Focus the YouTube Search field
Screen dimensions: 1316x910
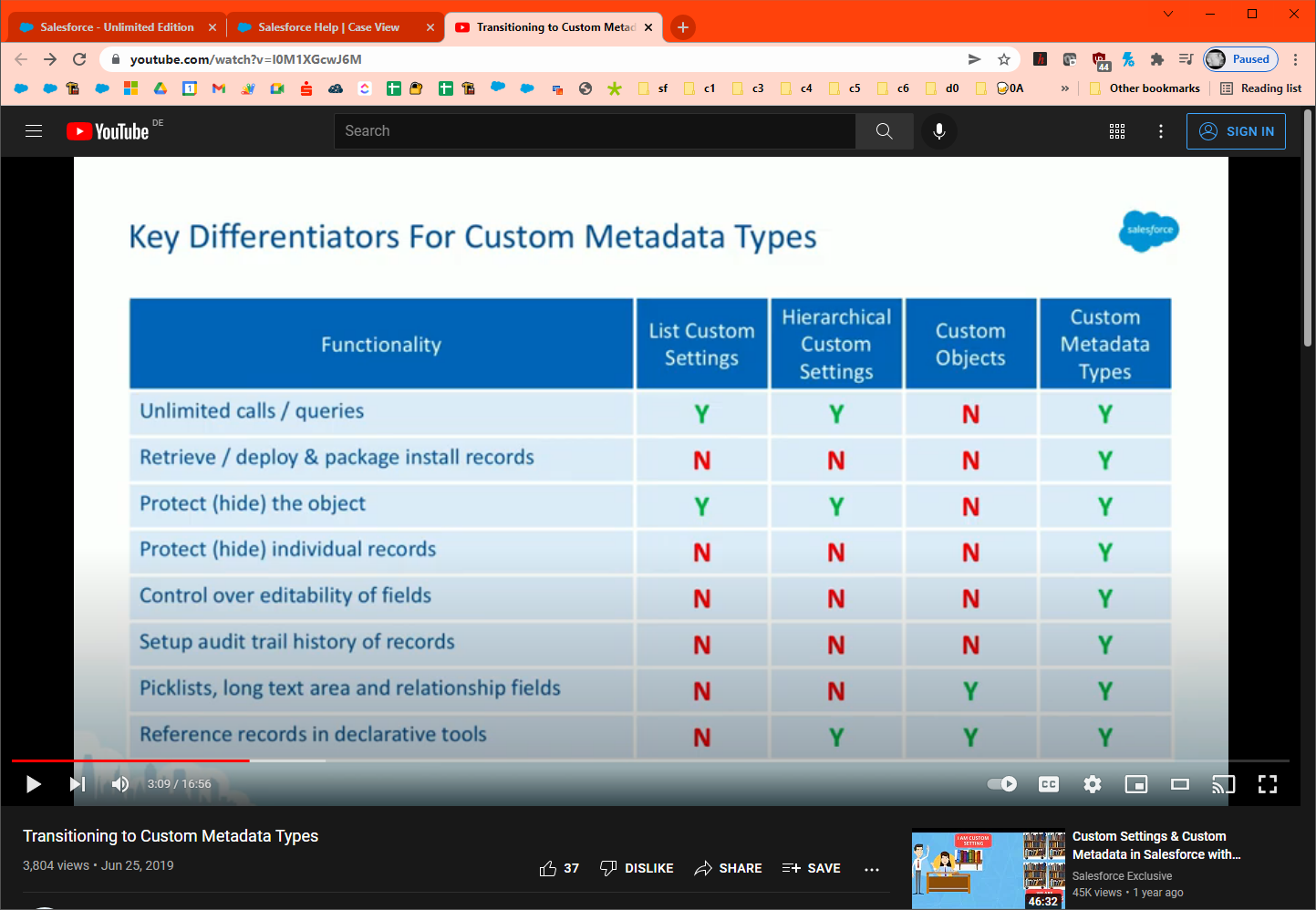595,131
